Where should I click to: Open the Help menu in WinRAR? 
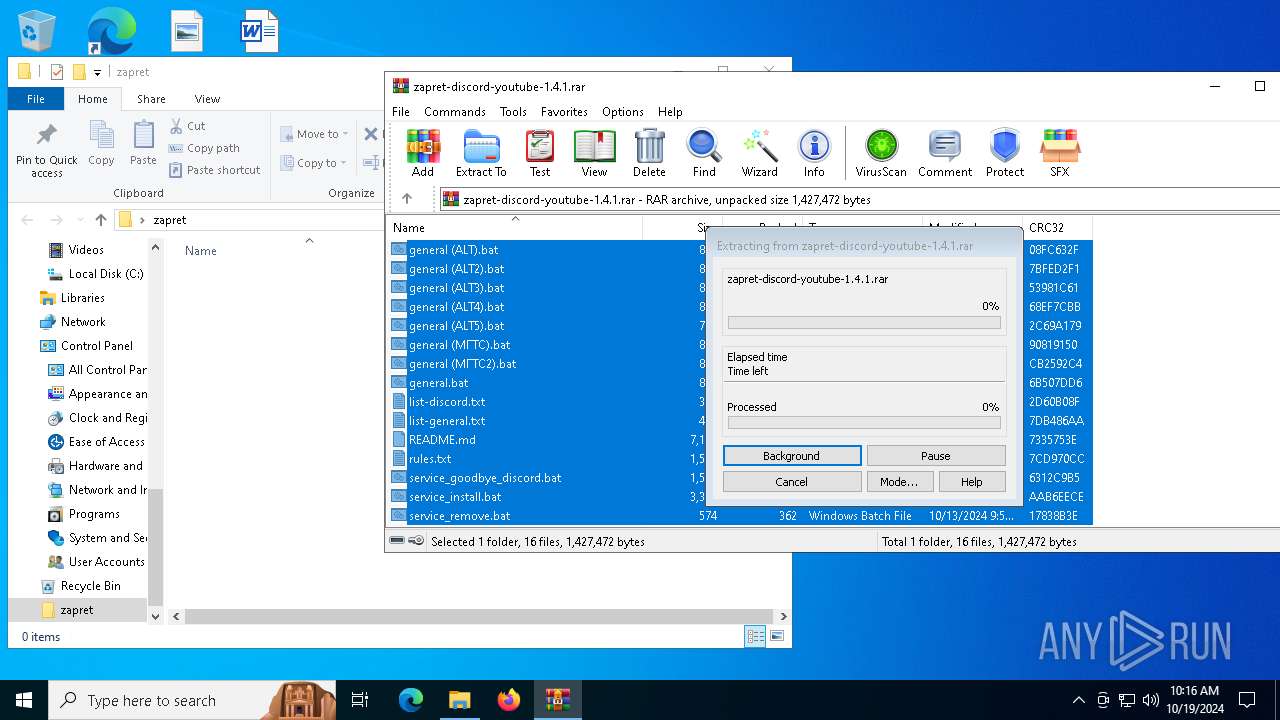coord(670,112)
